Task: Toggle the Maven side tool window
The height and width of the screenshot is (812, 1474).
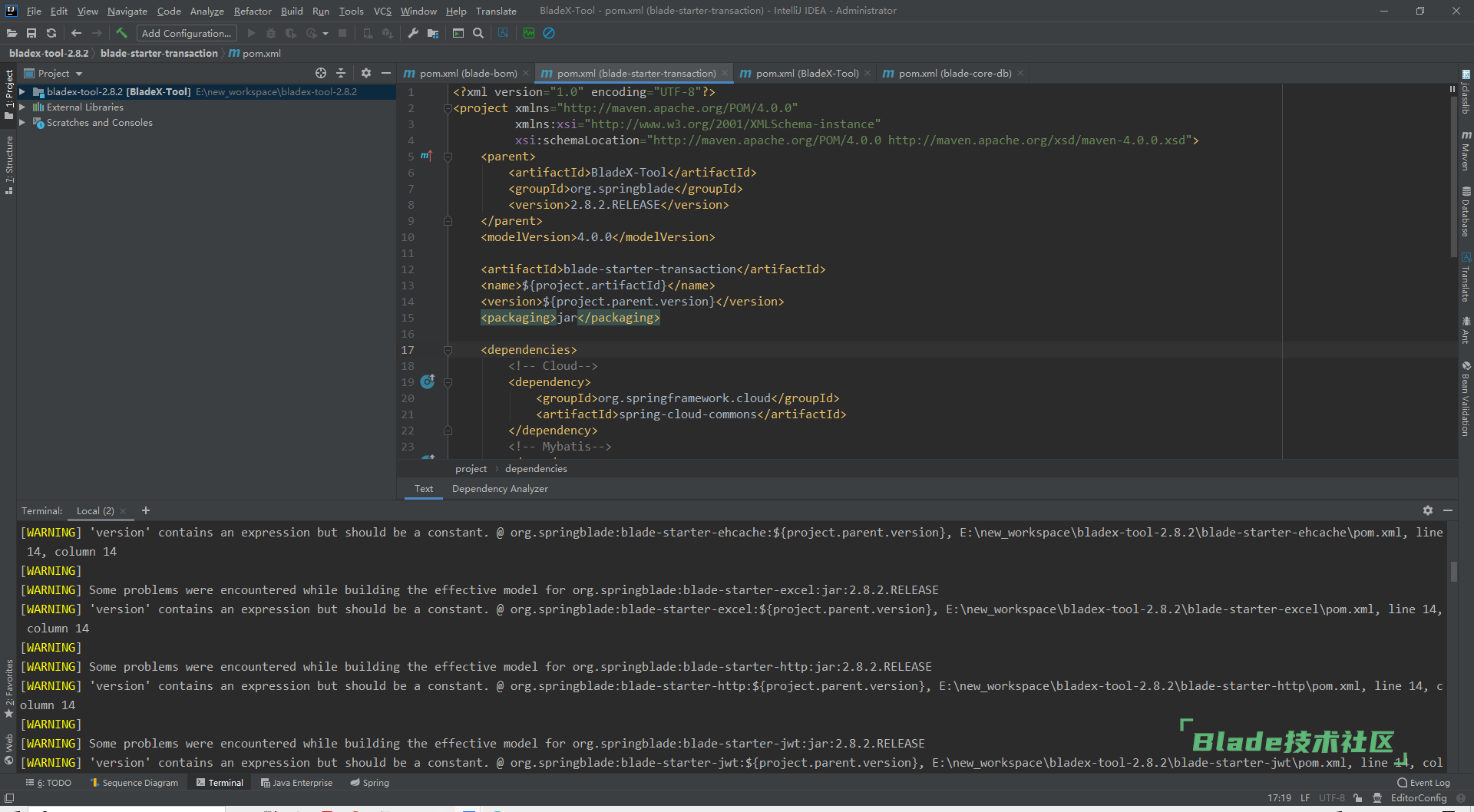Action: 1466,150
